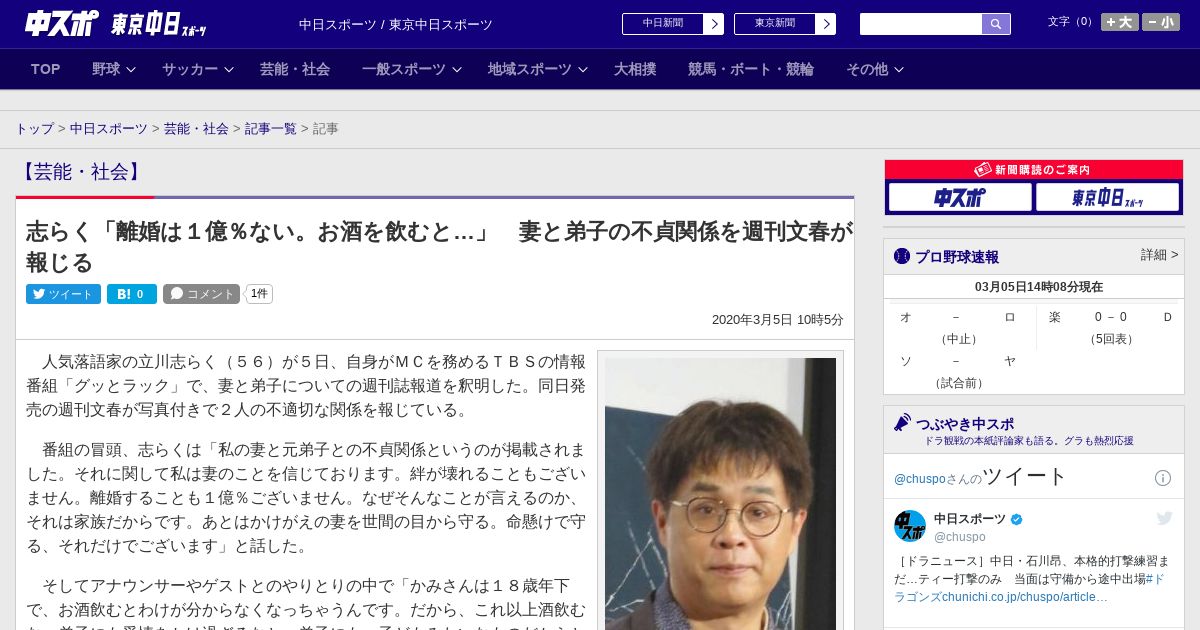Image resolution: width=1200 pixels, height=630 pixels.
Task: Click the site search input field
Action: click(921, 24)
